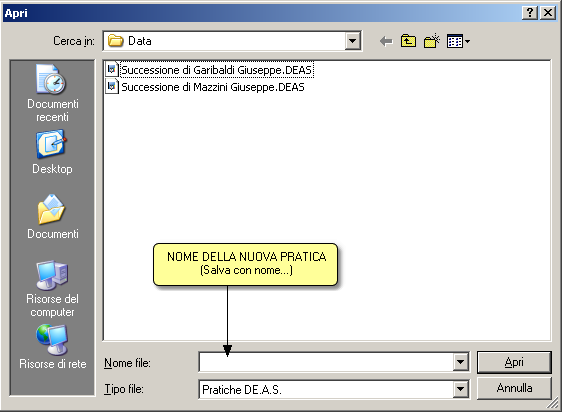
Task: Click the Annulla button
Action: click(514, 388)
